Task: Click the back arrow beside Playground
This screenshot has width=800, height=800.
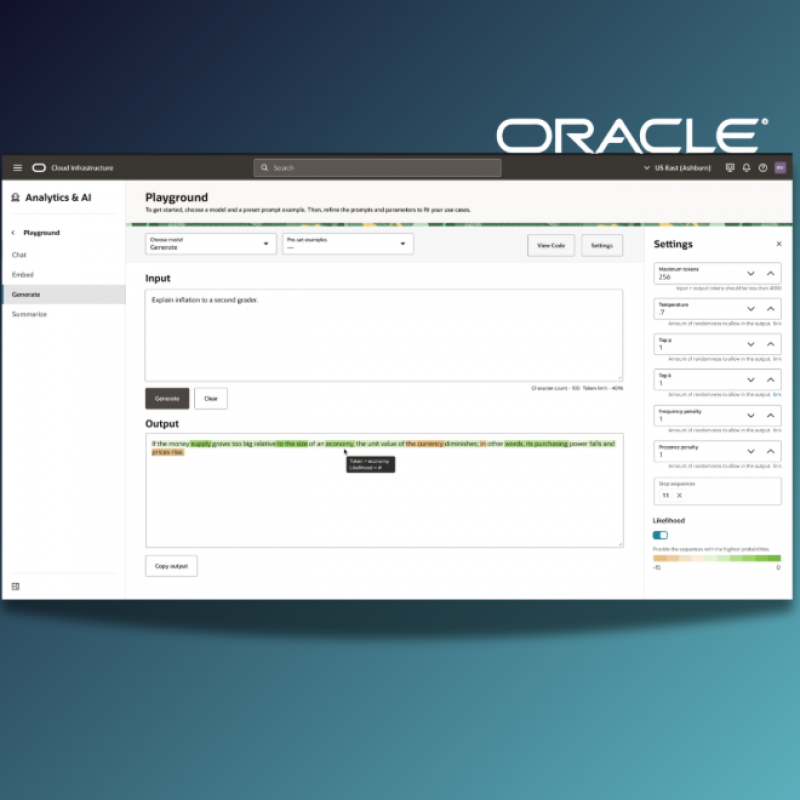Action: point(13,233)
